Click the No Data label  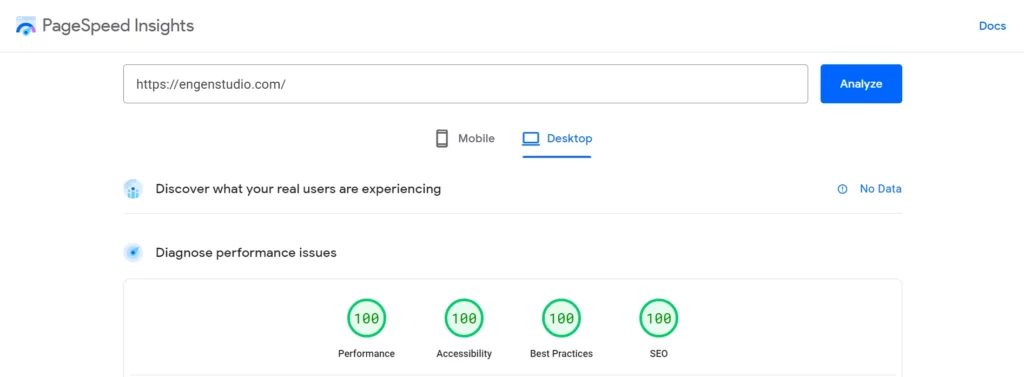(880, 189)
